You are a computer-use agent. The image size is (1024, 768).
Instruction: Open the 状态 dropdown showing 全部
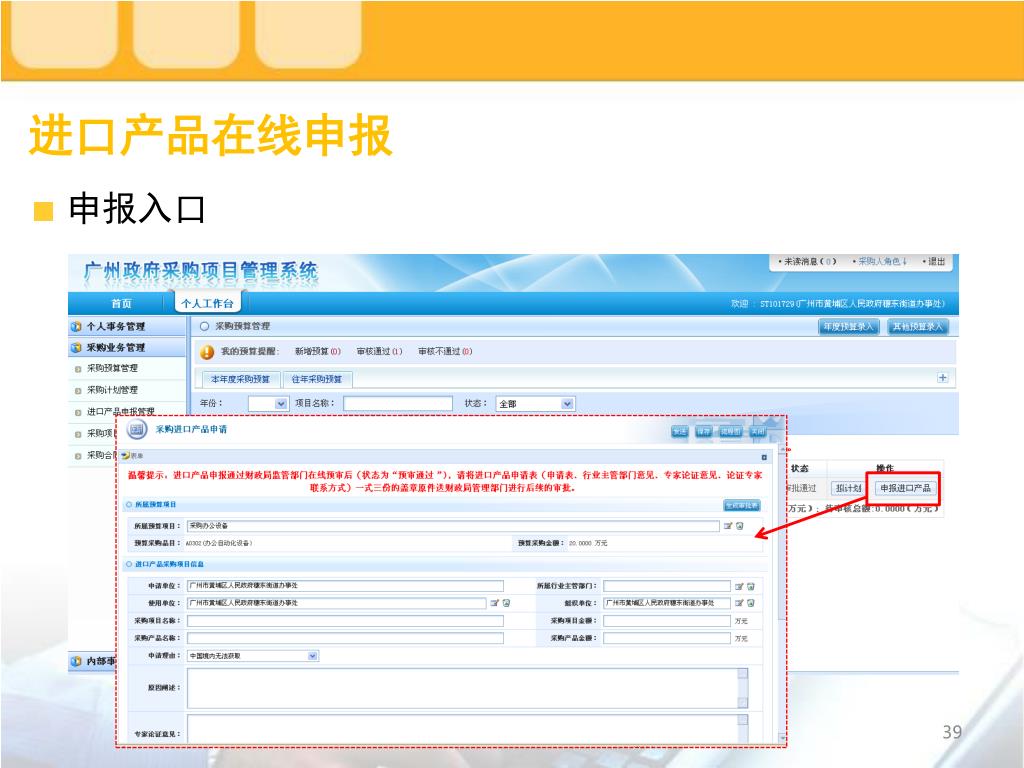[535, 404]
